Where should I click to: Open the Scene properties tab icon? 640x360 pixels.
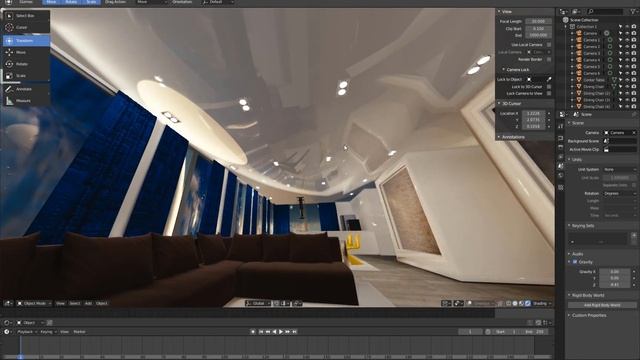coord(561,166)
